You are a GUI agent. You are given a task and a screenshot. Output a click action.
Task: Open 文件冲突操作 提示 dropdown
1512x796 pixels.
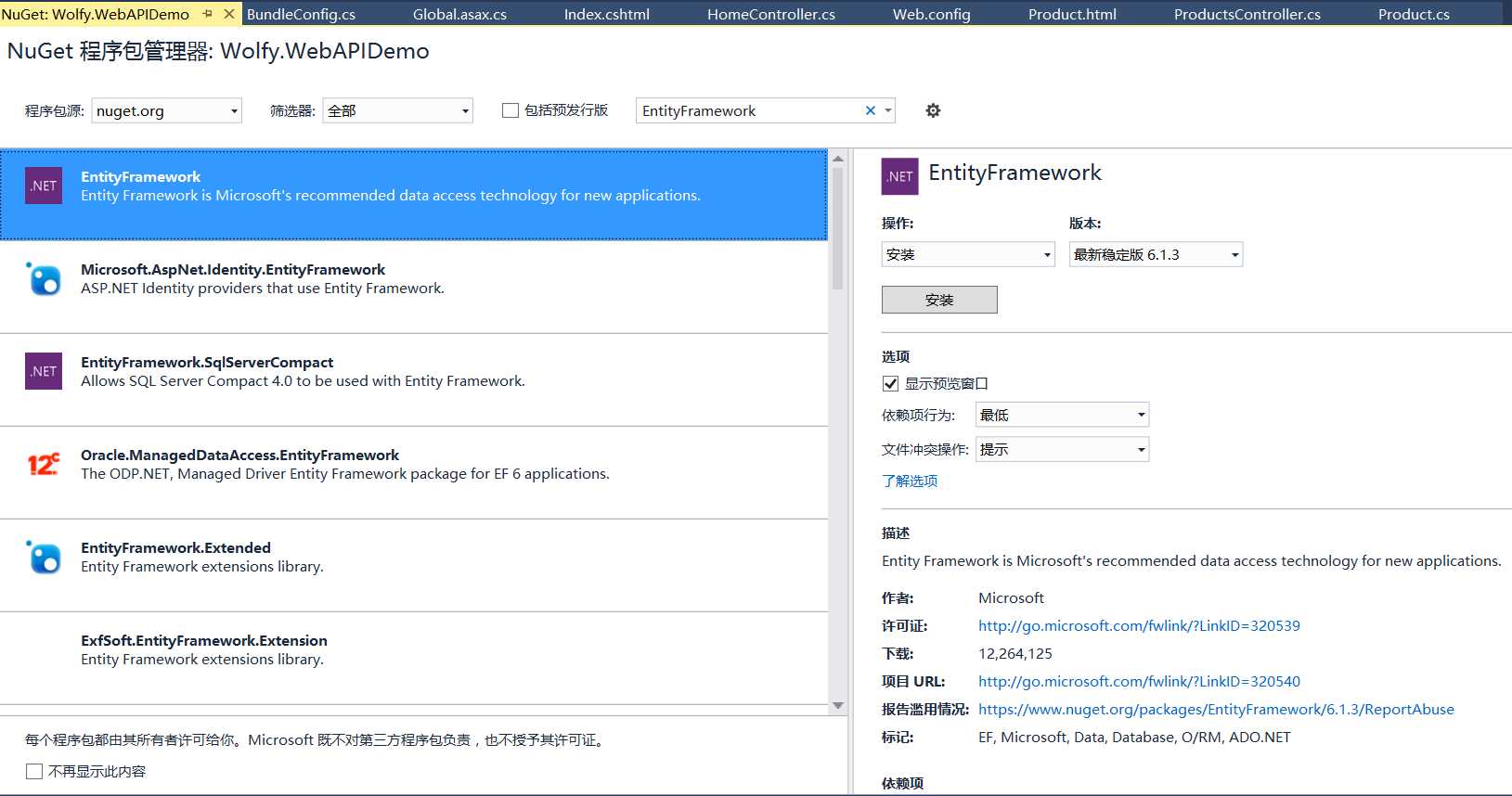point(1062,449)
